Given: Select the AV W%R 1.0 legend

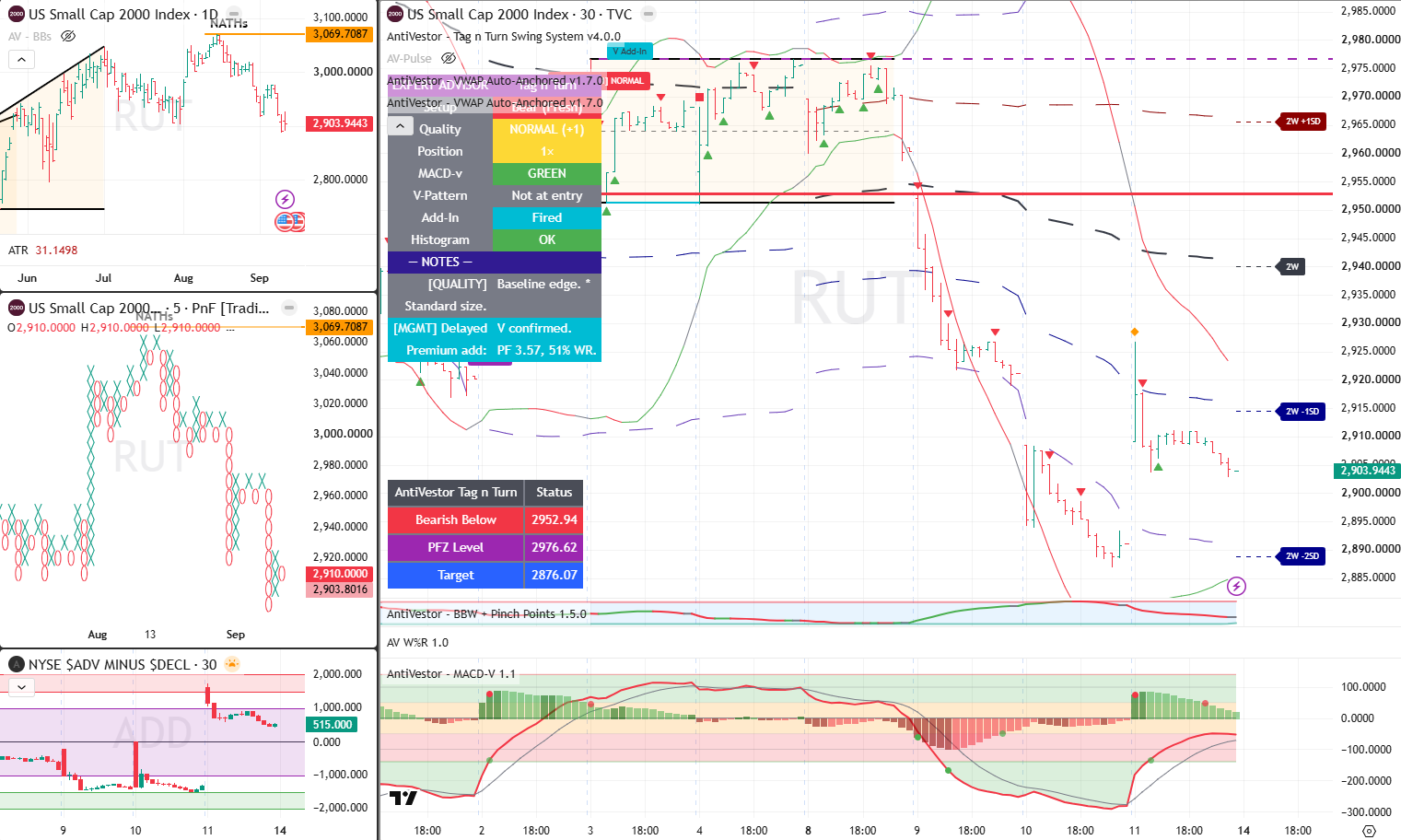Looking at the screenshot, I should [417, 643].
